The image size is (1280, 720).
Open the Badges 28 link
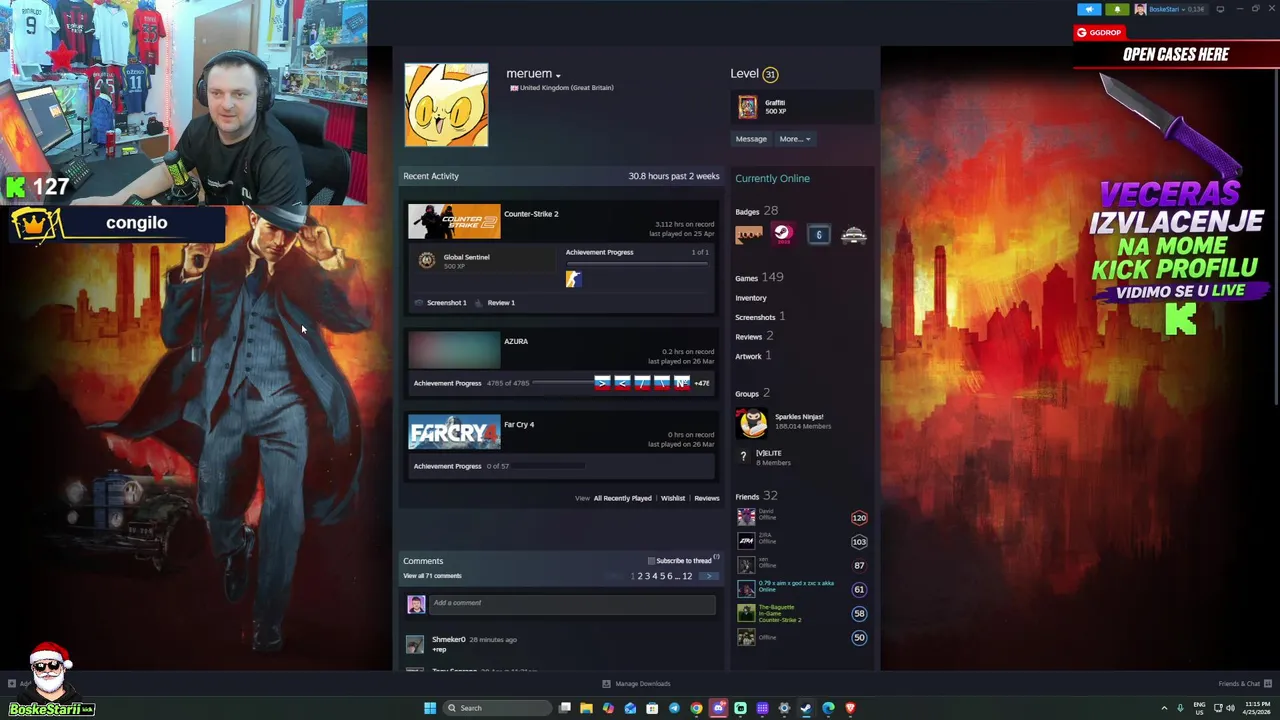coord(756,211)
